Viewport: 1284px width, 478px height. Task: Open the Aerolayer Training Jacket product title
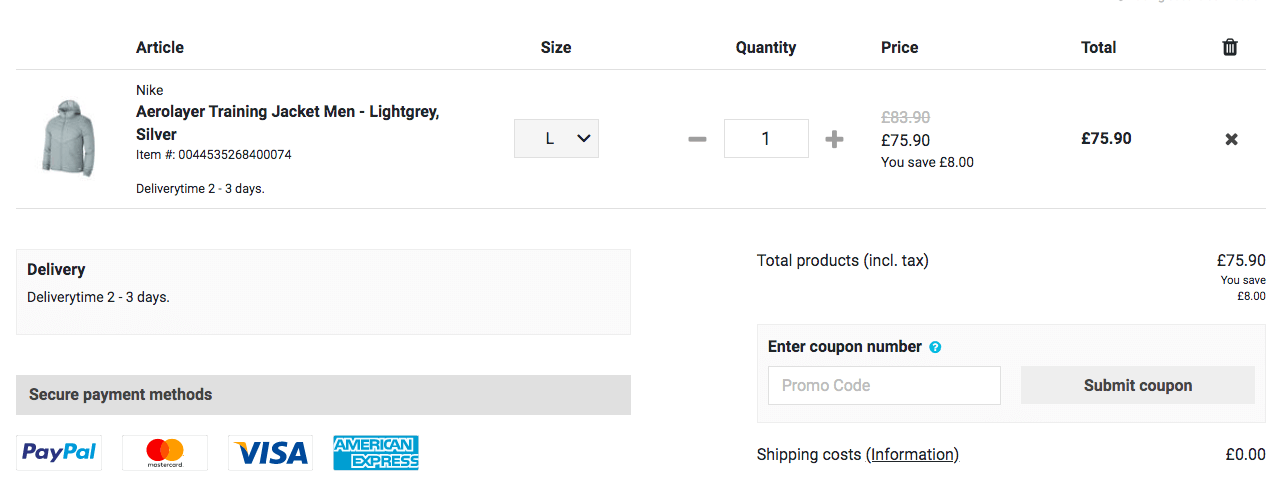click(287, 122)
